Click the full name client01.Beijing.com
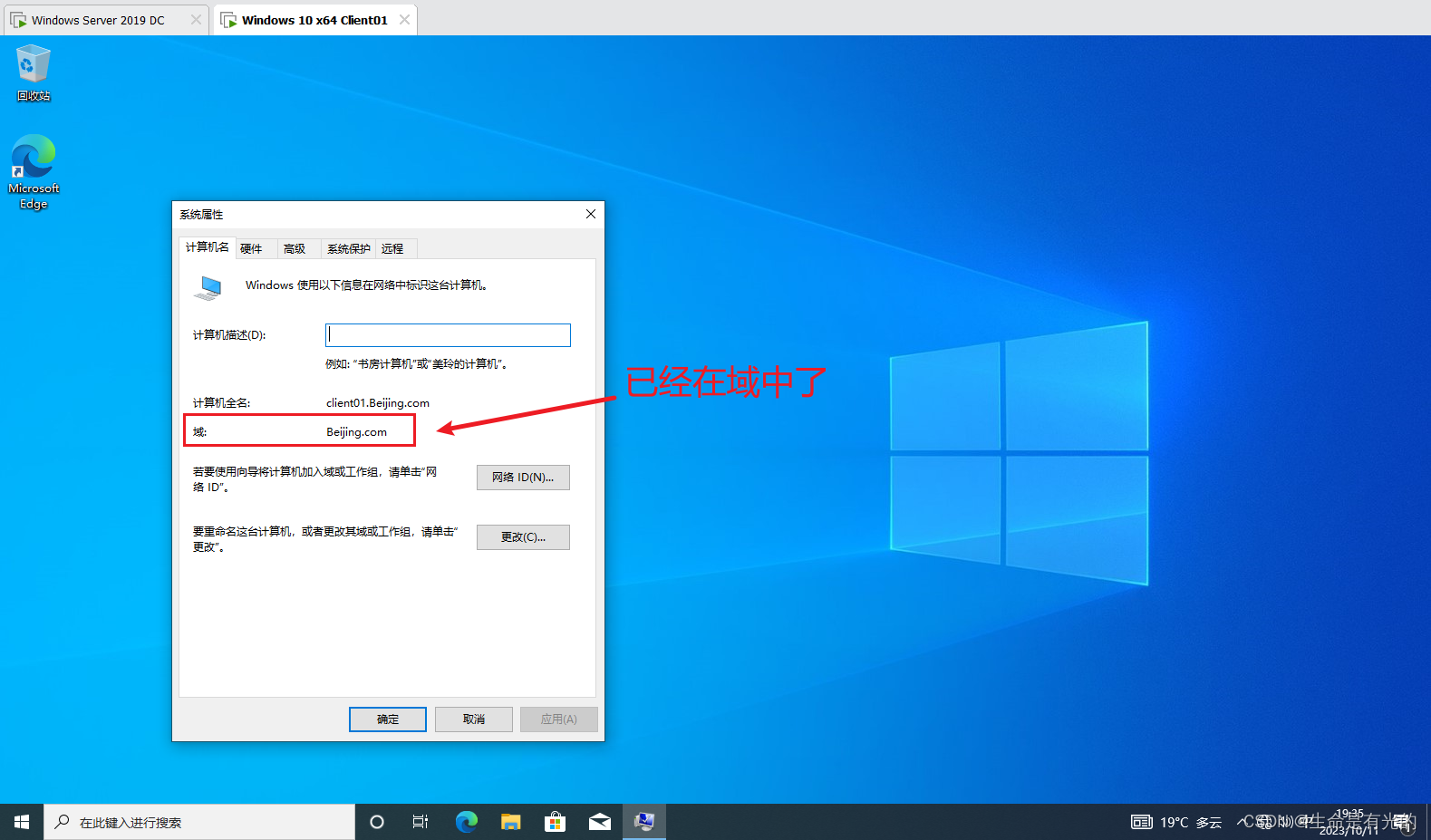This screenshot has height=840, width=1431. (x=378, y=403)
